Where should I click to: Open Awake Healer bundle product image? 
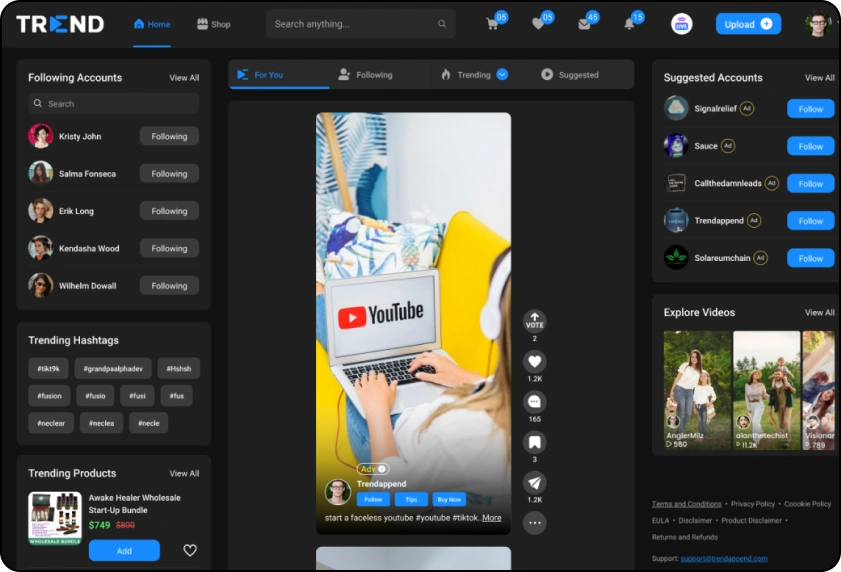(x=55, y=518)
